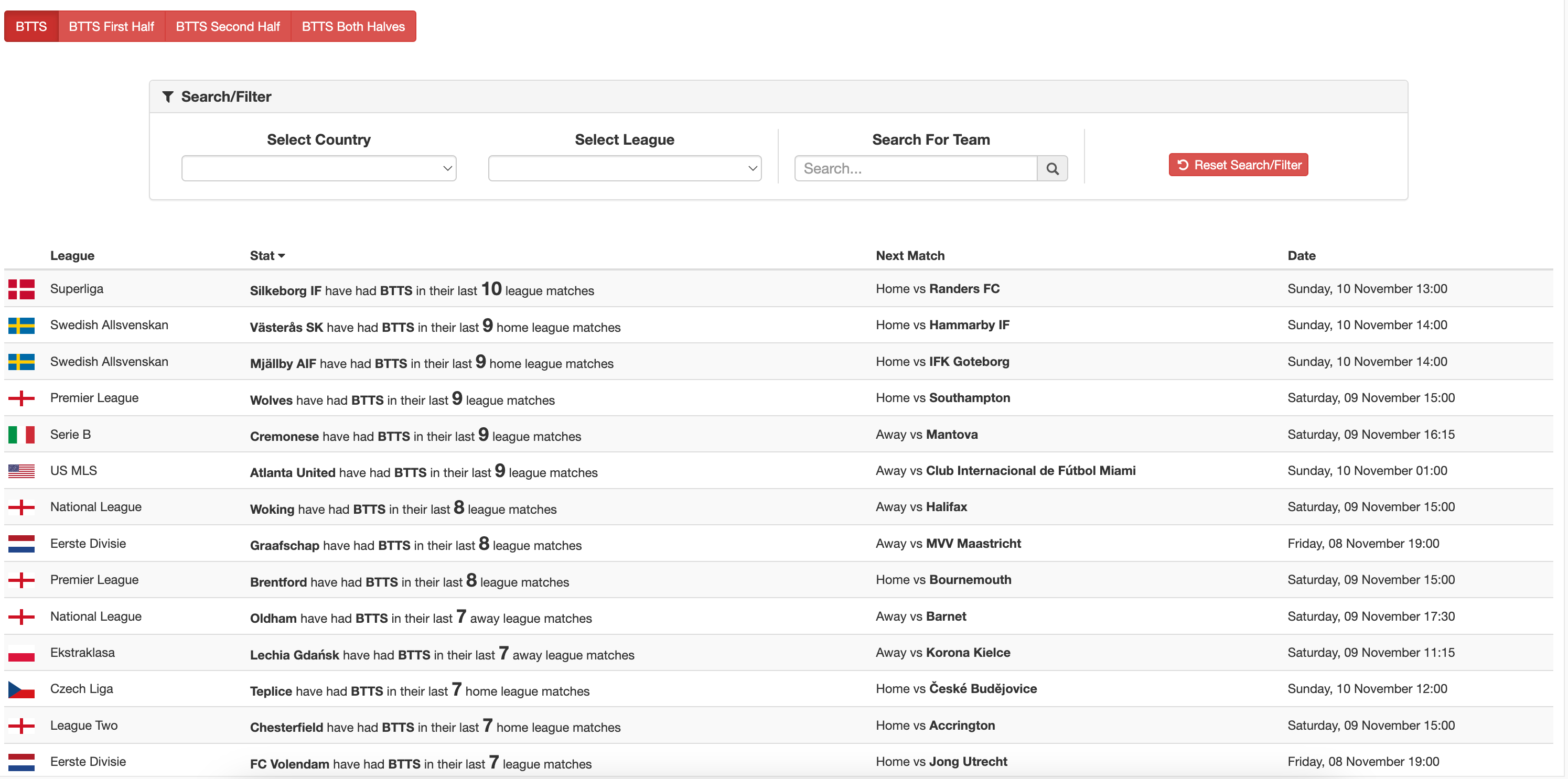
Task: Switch to BTTS First Half tab
Action: coord(111,27)
